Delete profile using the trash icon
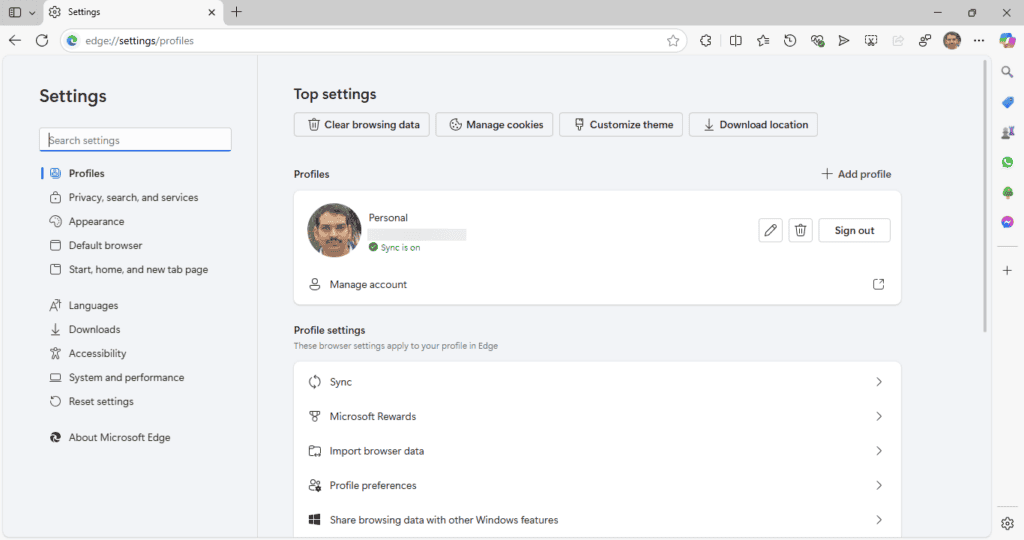Viewport: 1024px width, 540px height. pyautogui.click(x=801, y=230)
